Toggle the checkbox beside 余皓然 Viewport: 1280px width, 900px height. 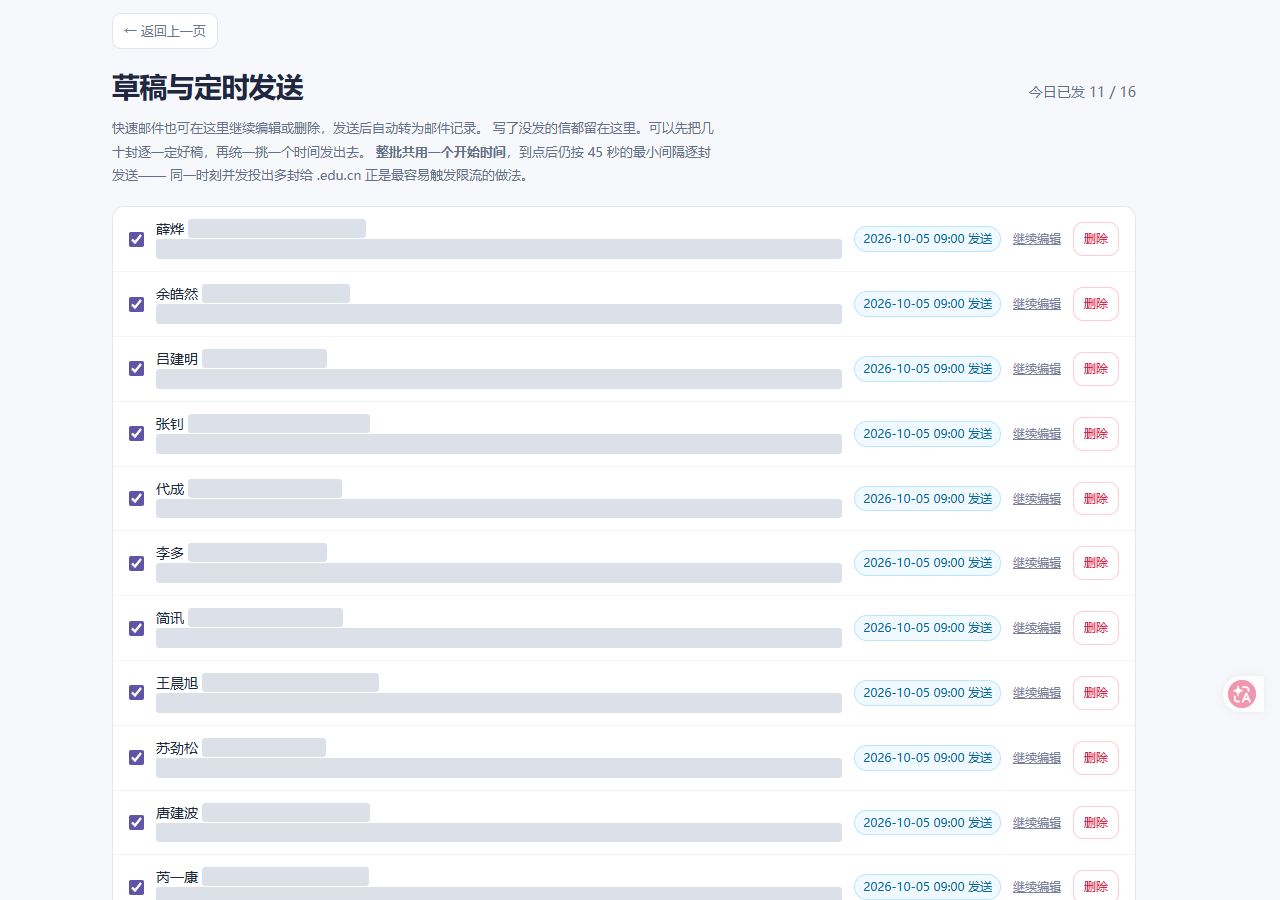point(137,304)
